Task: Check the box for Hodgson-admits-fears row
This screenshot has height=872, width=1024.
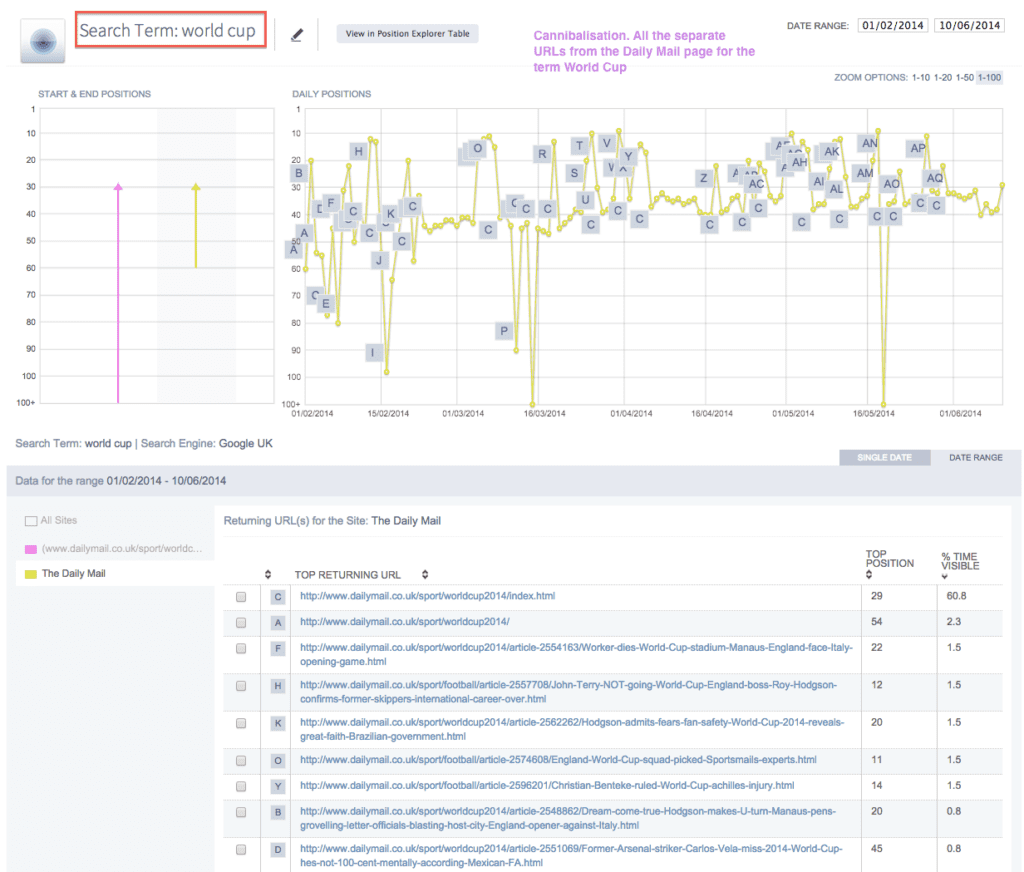Action: click(241, 723)
